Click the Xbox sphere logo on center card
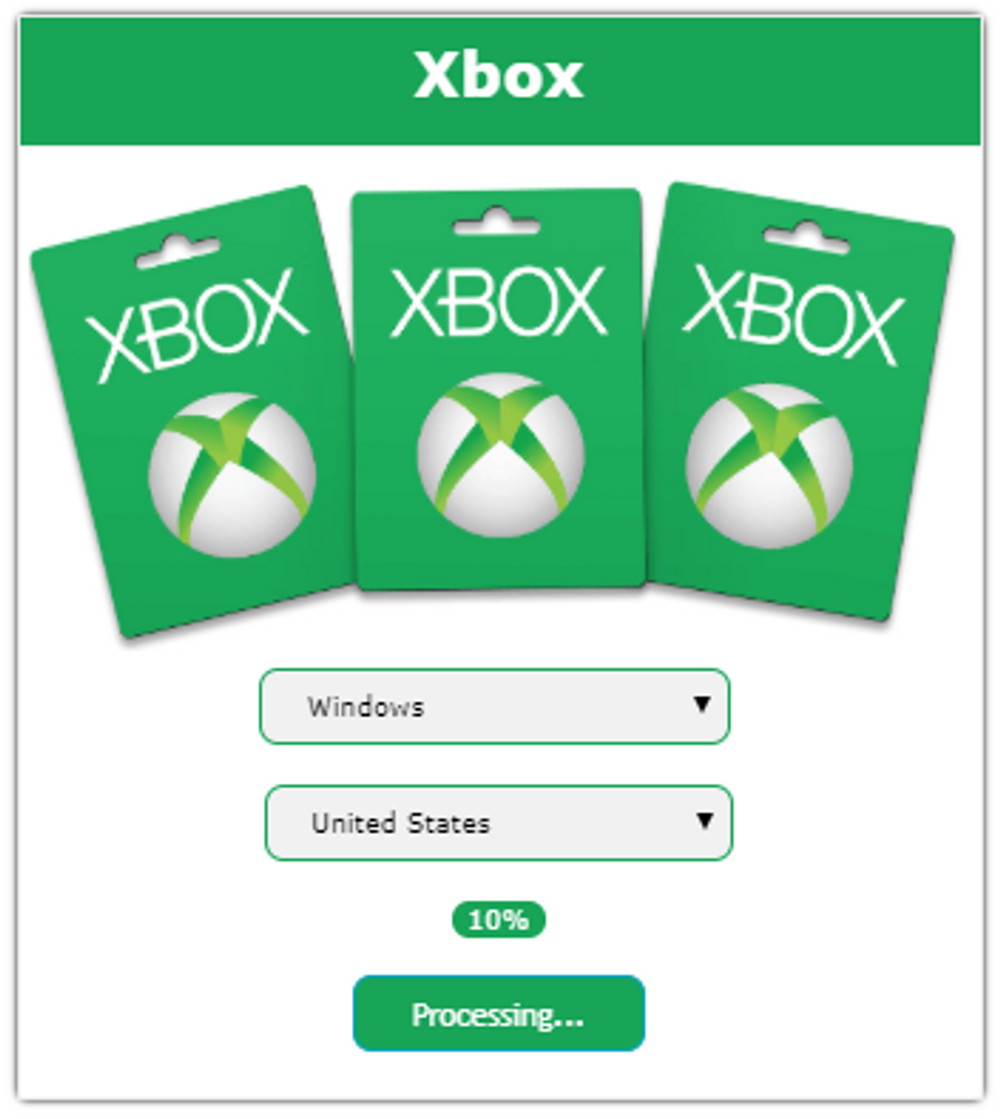 coord(500,455)
